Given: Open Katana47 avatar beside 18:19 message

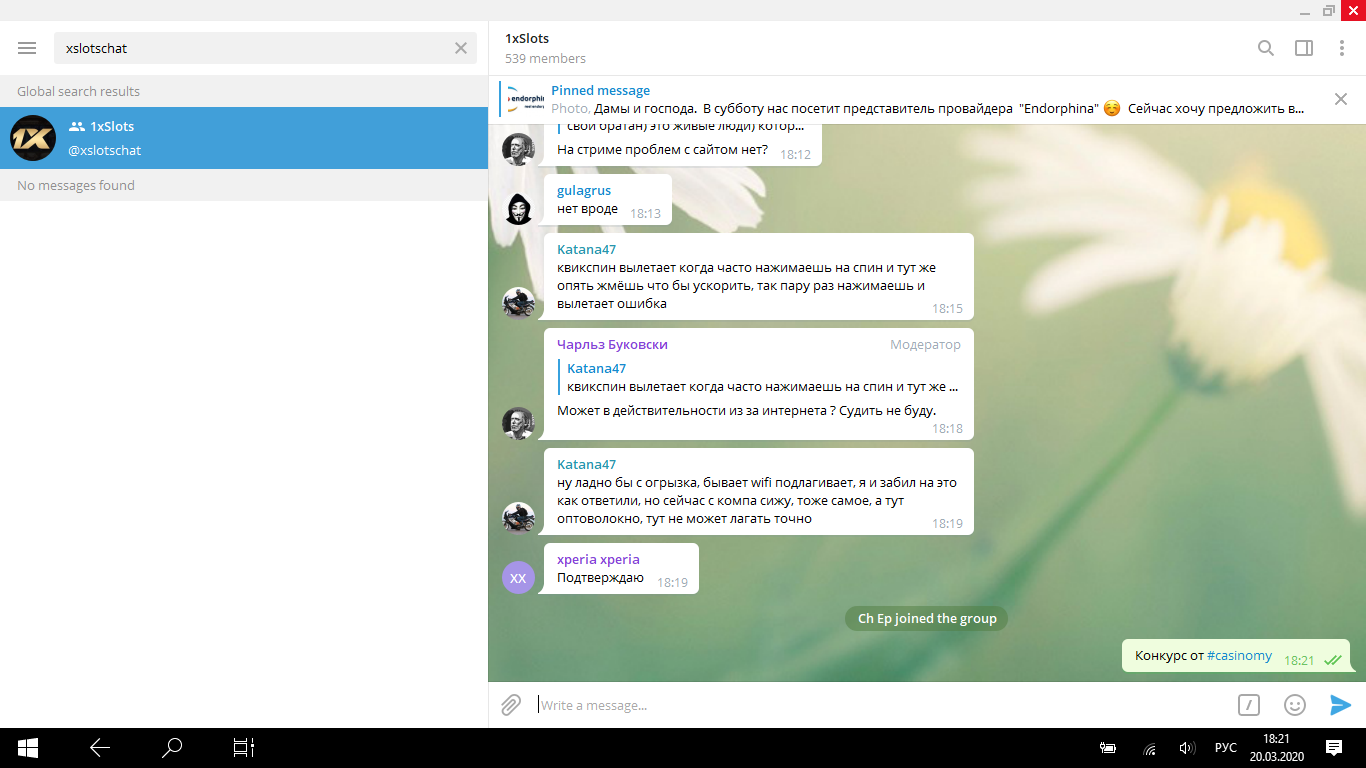Looking at the screenshot, I should coord(518,518).
